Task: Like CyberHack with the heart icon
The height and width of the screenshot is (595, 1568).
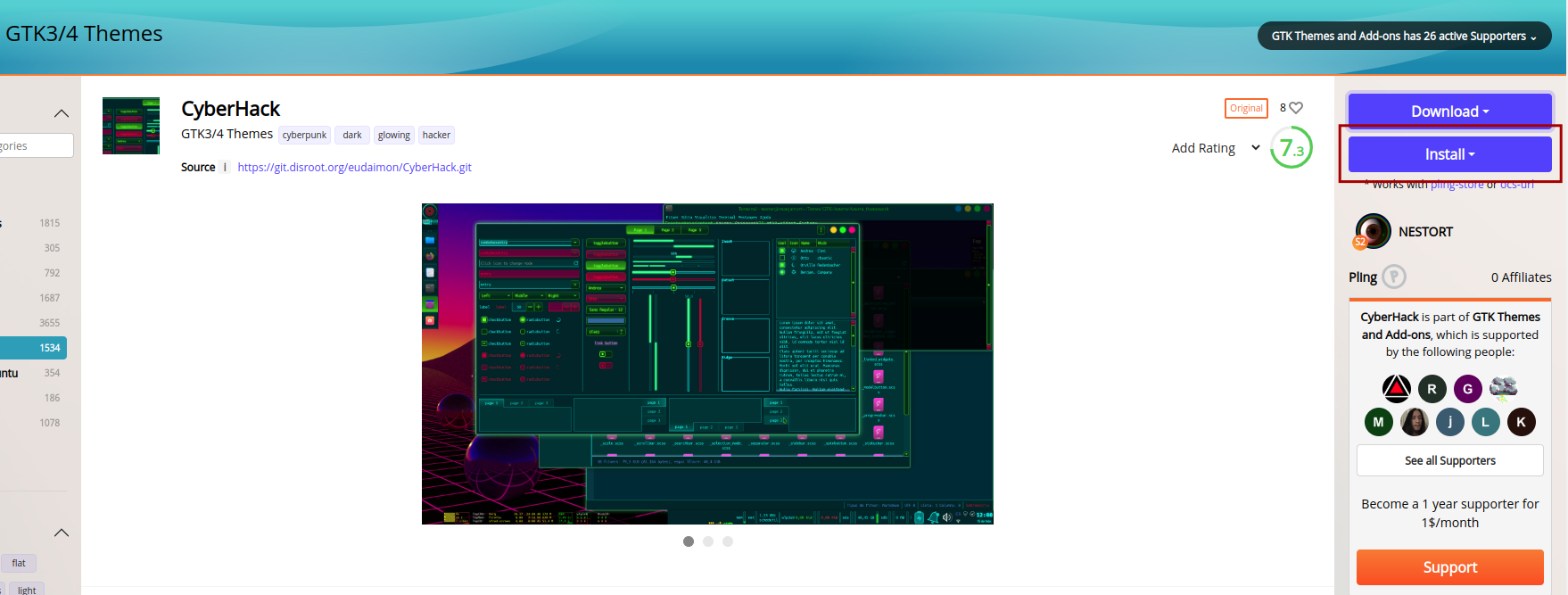Action: 1296,108
